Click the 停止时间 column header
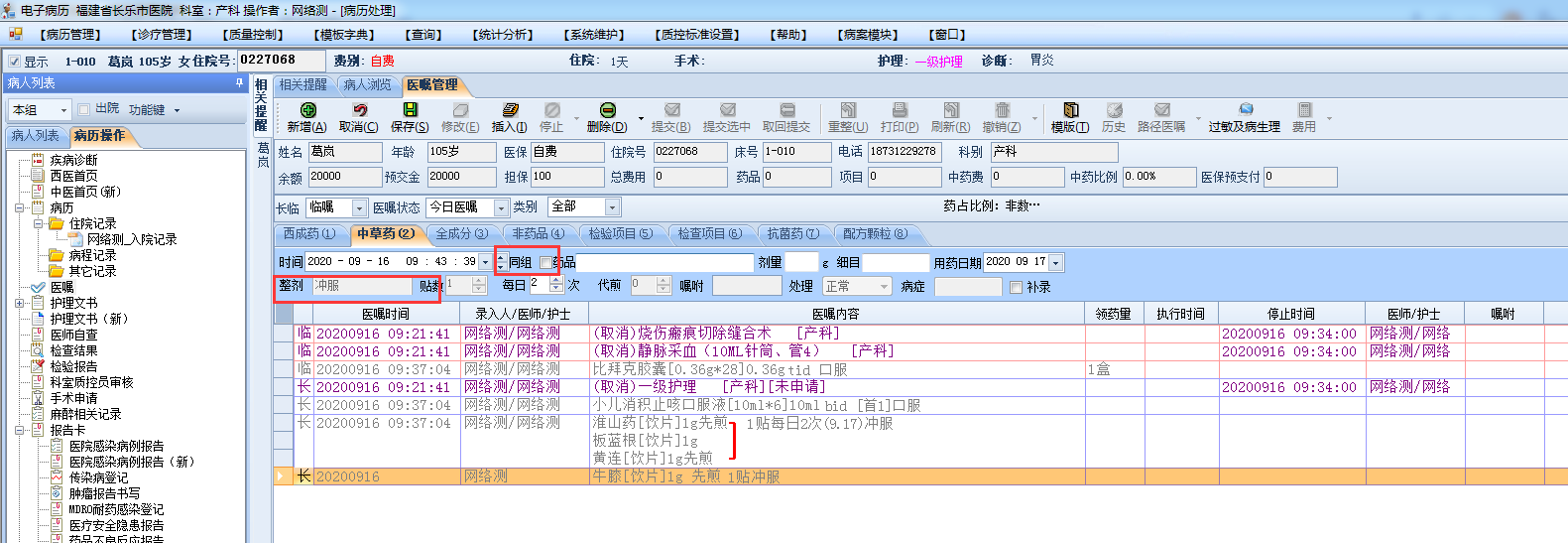 click(x=1291, y=314)
